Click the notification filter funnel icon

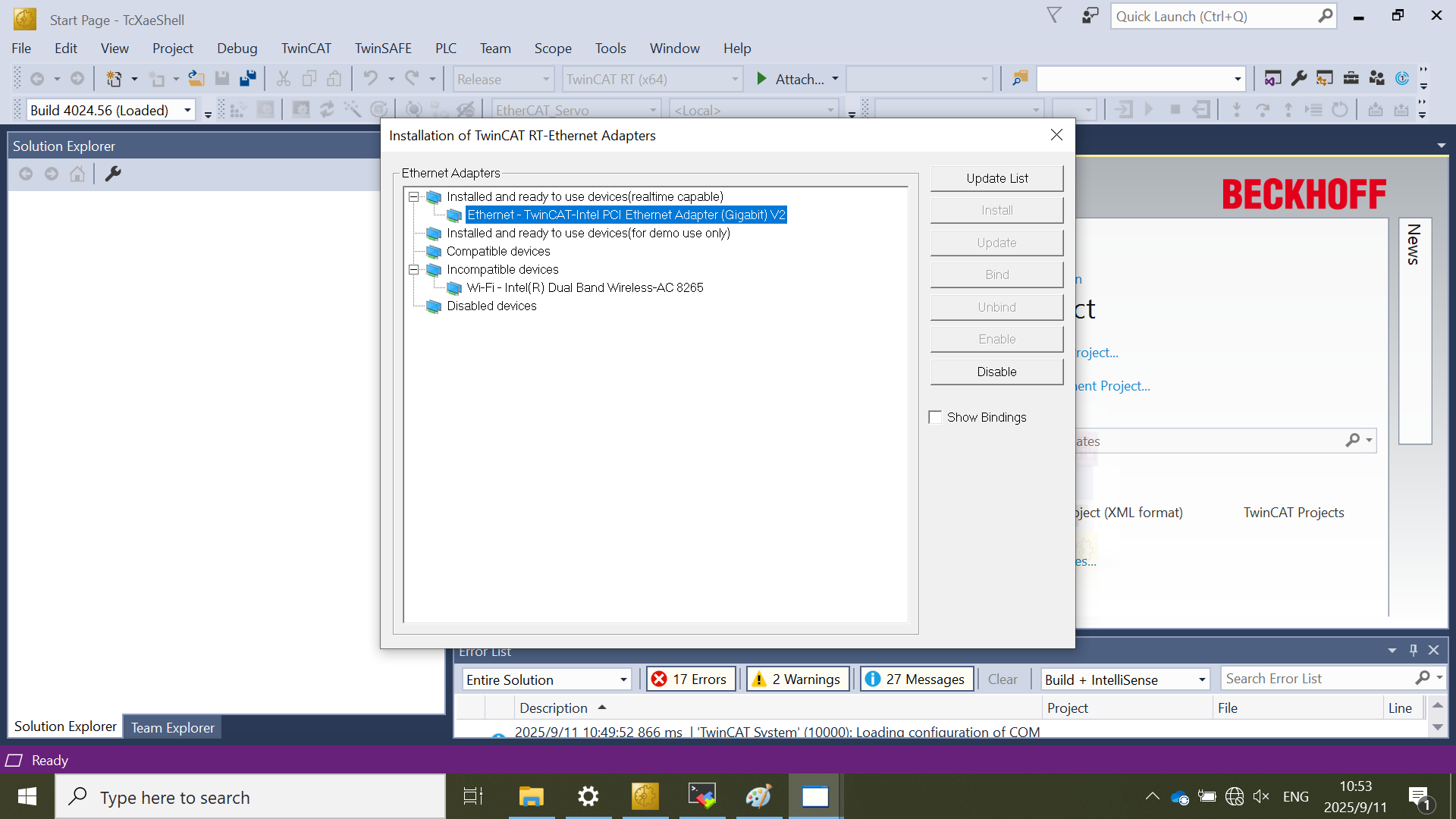coord(1054,16)
